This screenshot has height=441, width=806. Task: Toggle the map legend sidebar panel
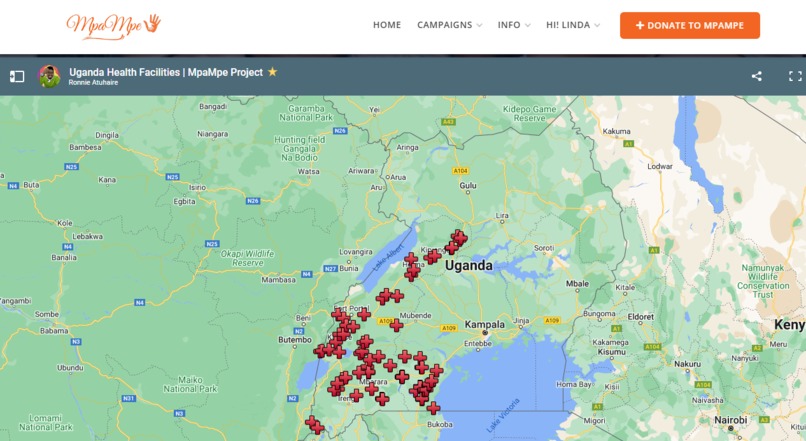pos(17,77)
